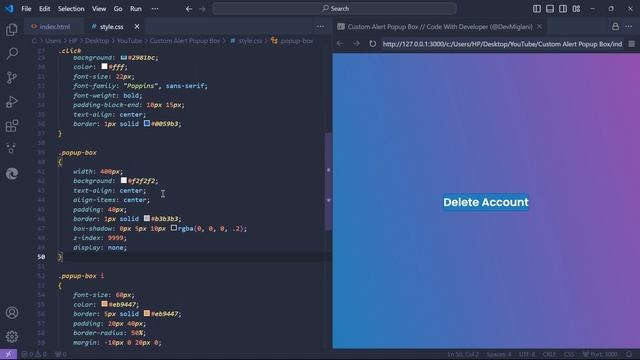The image size is (640, 360).
Task: Click the notifications bell icon
Action: [629, 354]
